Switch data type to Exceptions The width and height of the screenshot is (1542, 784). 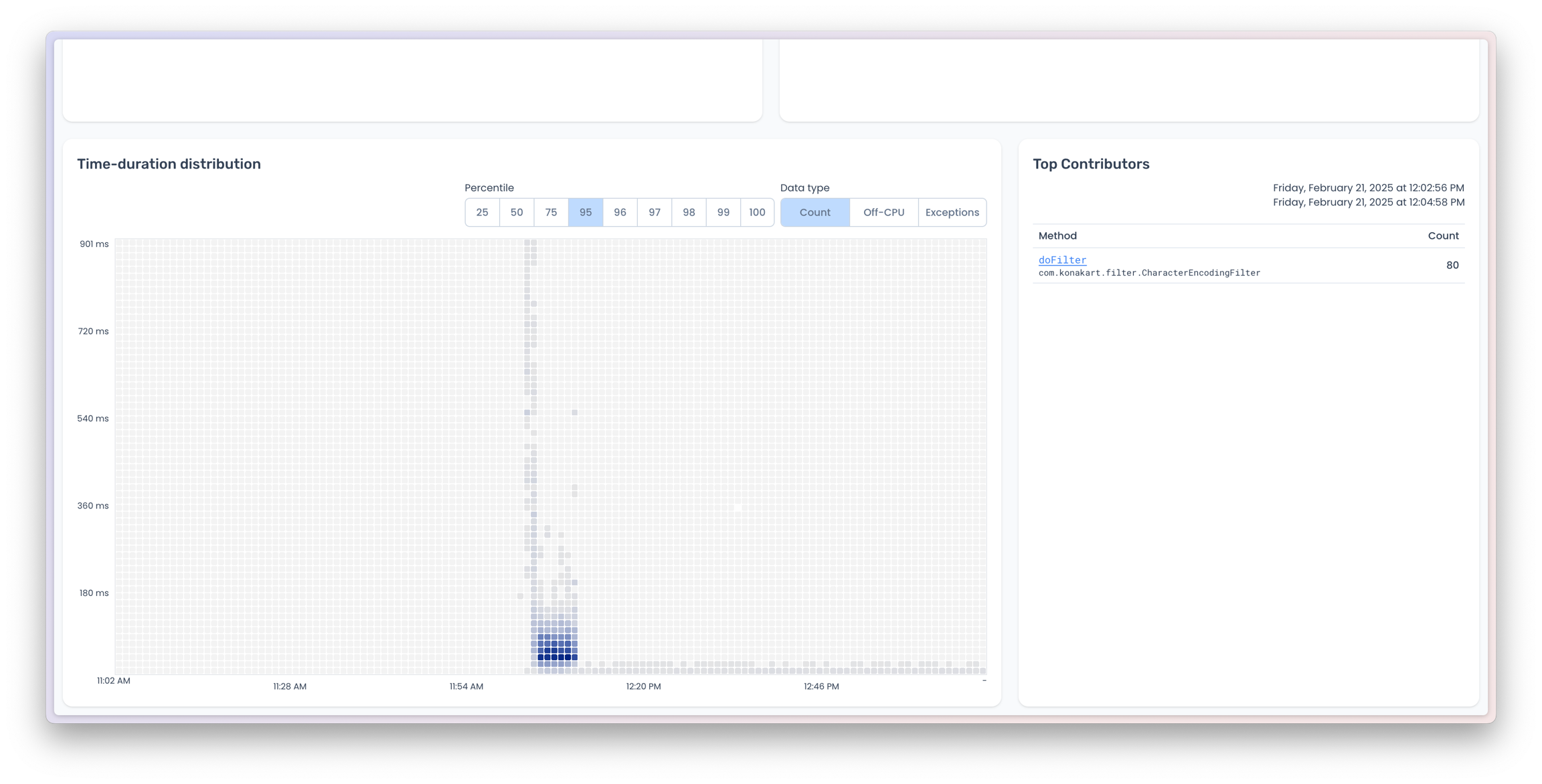point(952,212)
